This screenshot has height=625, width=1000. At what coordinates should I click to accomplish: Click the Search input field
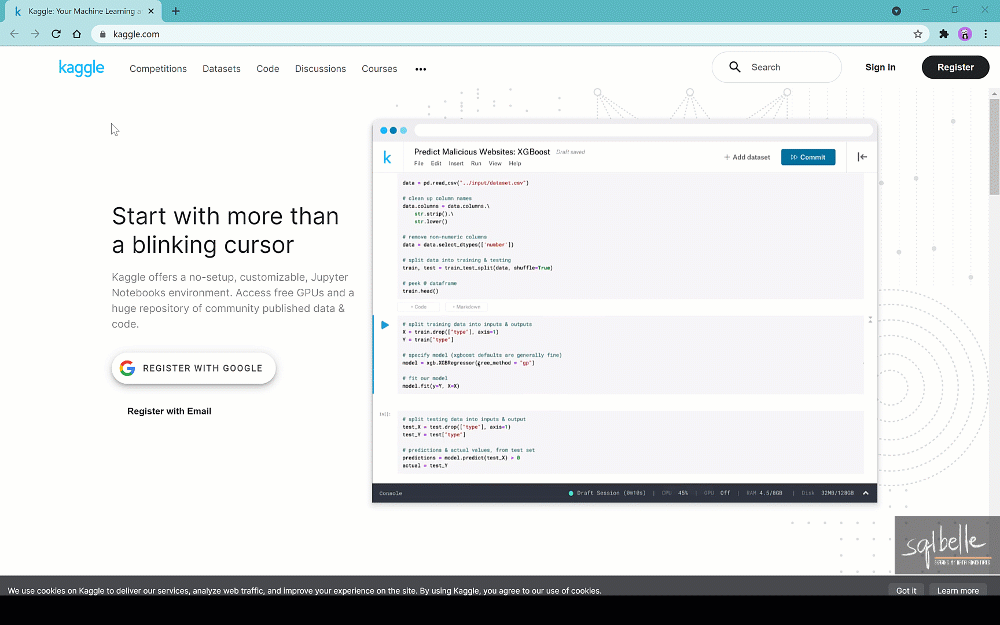[776, 67]
